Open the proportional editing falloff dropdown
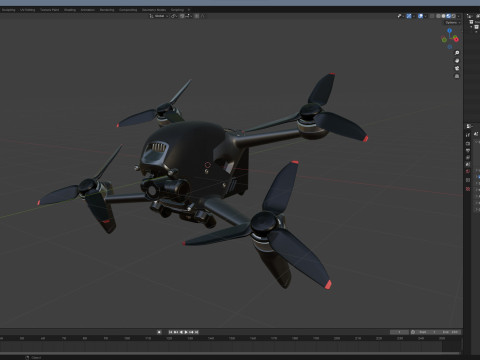 203,16
